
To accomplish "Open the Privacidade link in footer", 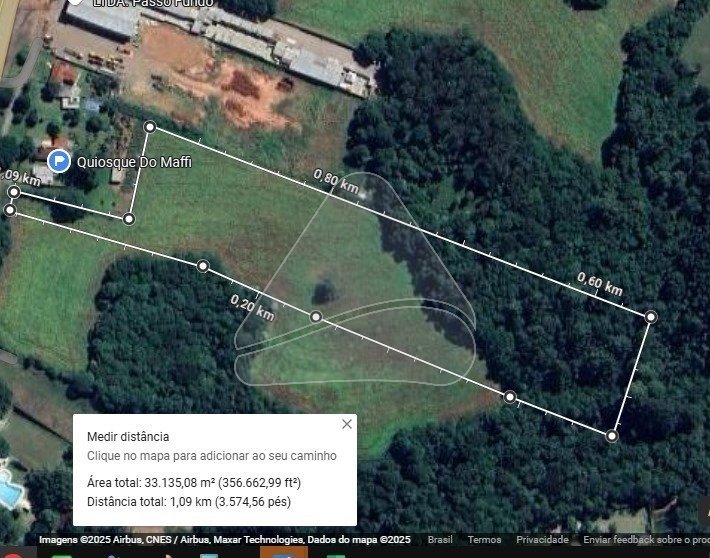I will tap(542, 539).
